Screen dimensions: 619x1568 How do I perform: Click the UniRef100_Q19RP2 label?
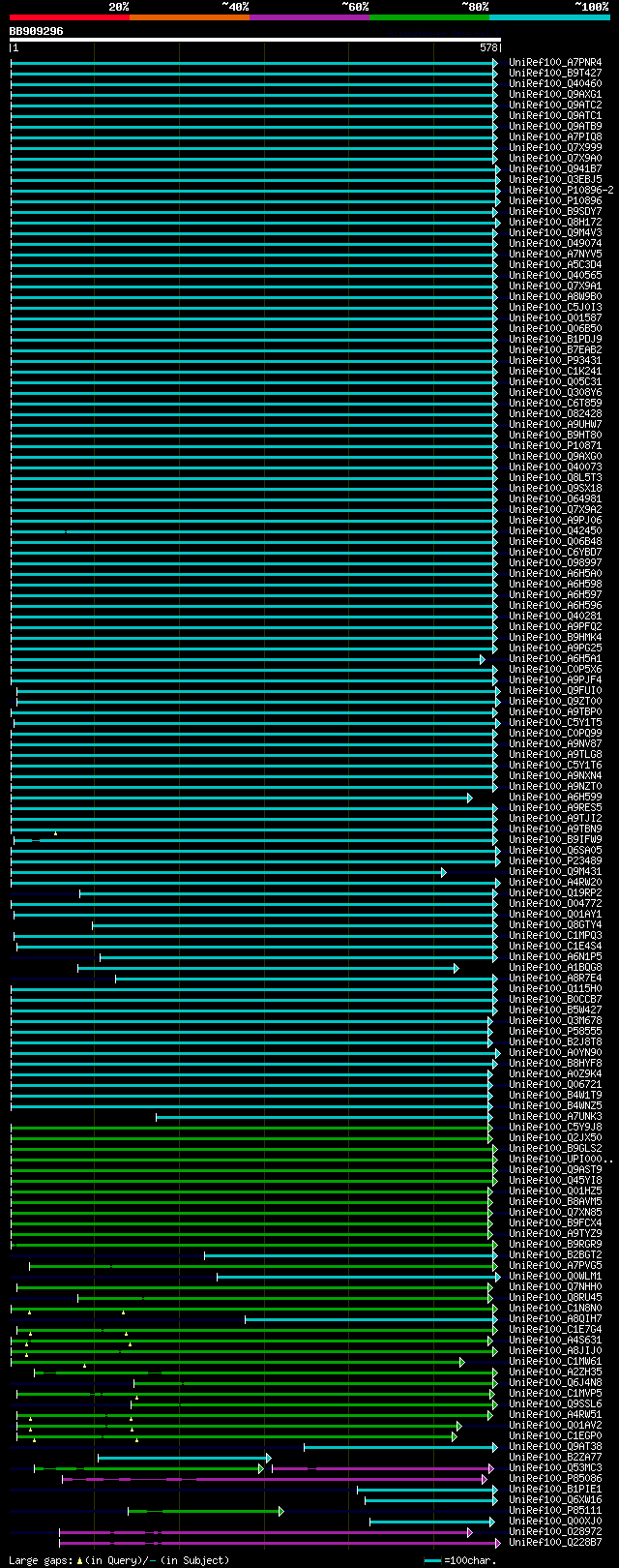tap(555, 893)
